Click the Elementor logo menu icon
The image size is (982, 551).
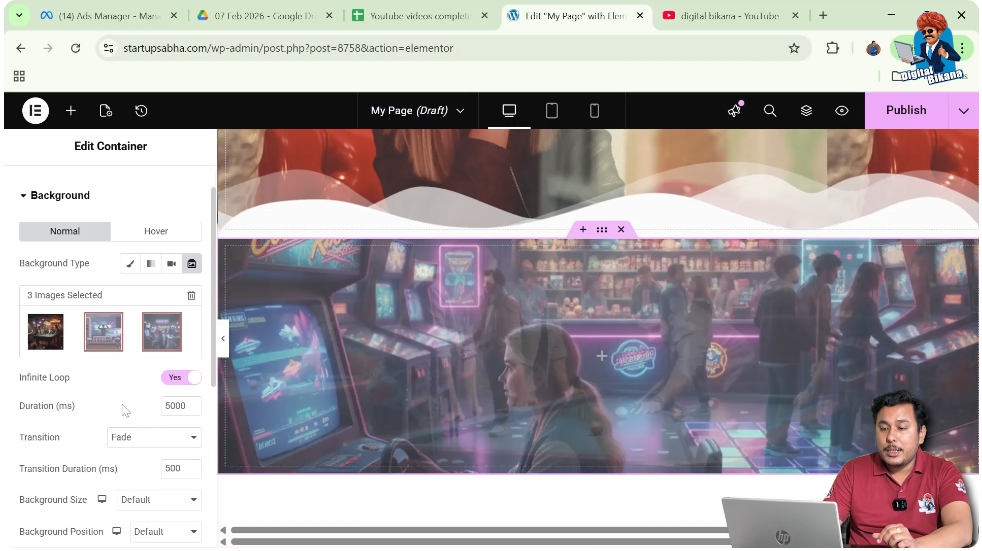(x=35, y=111)
